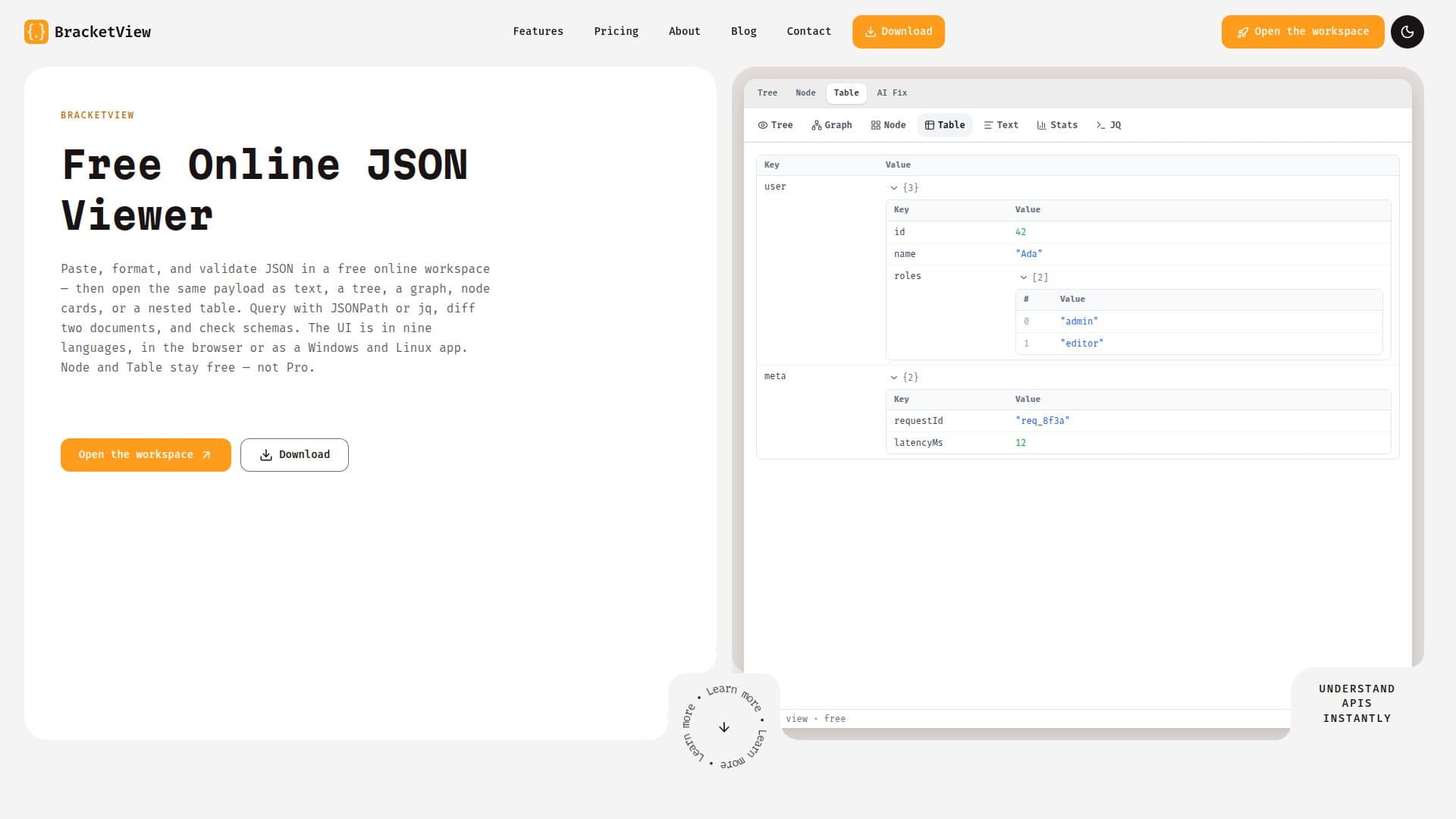Screen dimensions: 1456x819
Task: Click the small BRACKETVIEW eyebrow label
Action: 97,115
